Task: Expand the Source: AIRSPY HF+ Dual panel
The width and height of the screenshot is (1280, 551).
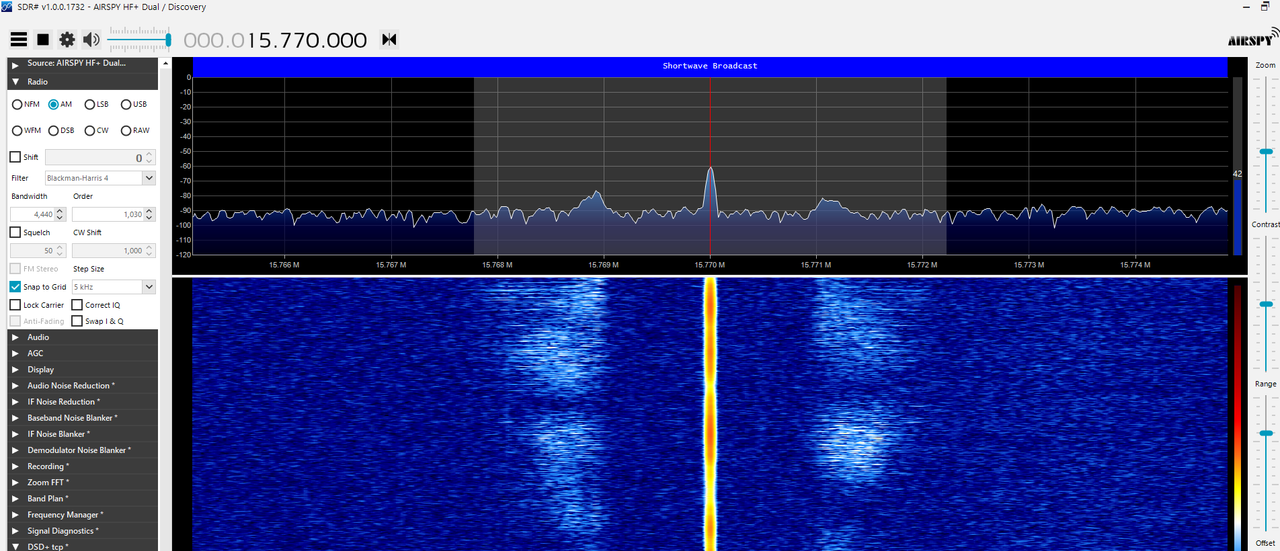Action: pos(83,63)
